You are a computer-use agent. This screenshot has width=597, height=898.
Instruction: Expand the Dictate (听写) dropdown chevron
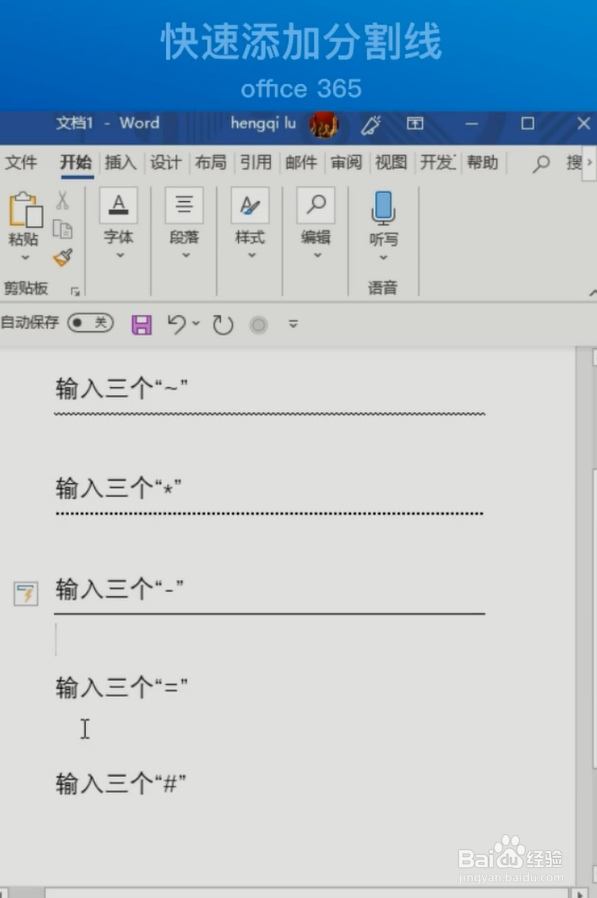tap(383, 258)
